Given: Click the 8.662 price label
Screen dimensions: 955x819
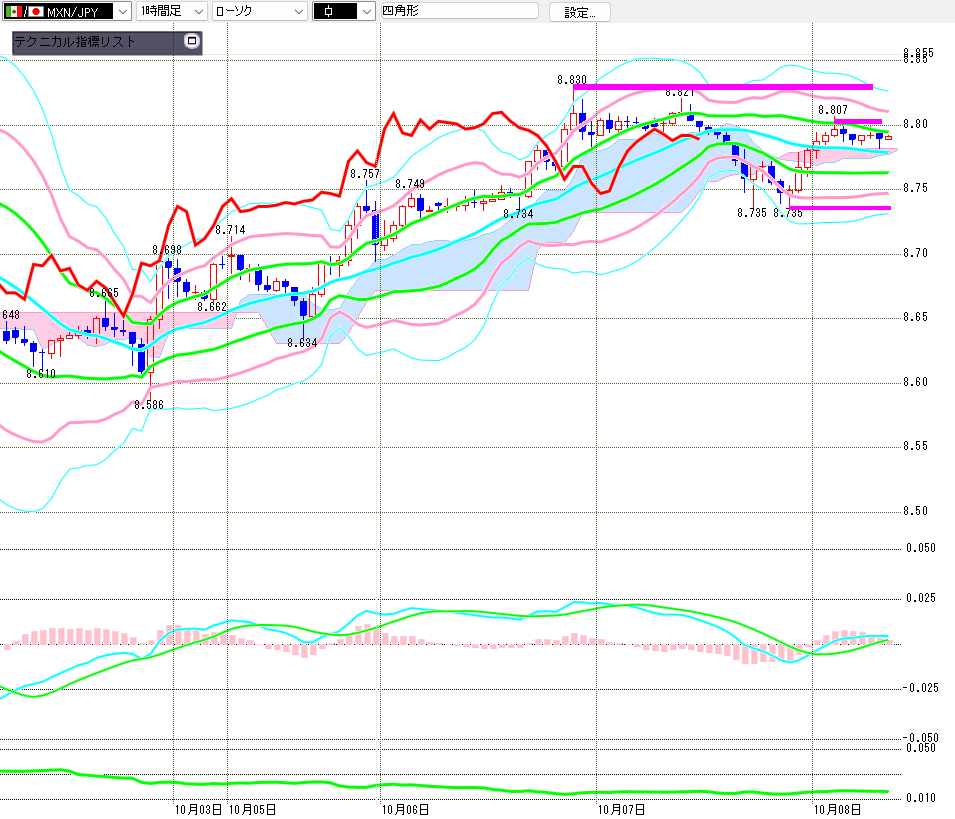Looking at the screenshot, I should (x=212, y=306).
